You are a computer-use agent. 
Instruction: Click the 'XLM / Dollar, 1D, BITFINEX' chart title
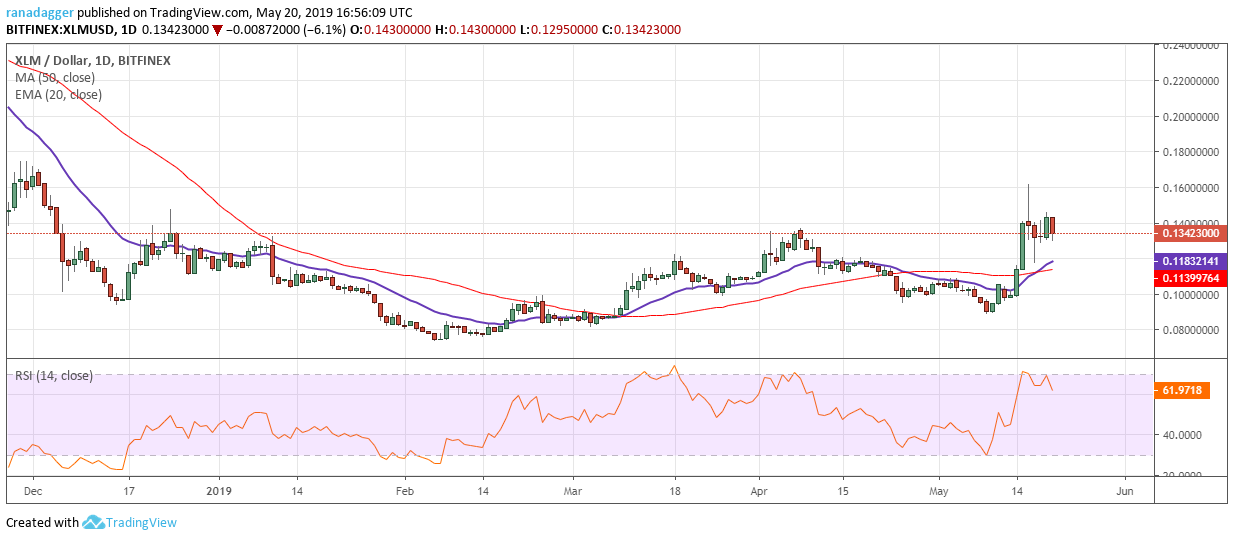(x=93, y=60)
